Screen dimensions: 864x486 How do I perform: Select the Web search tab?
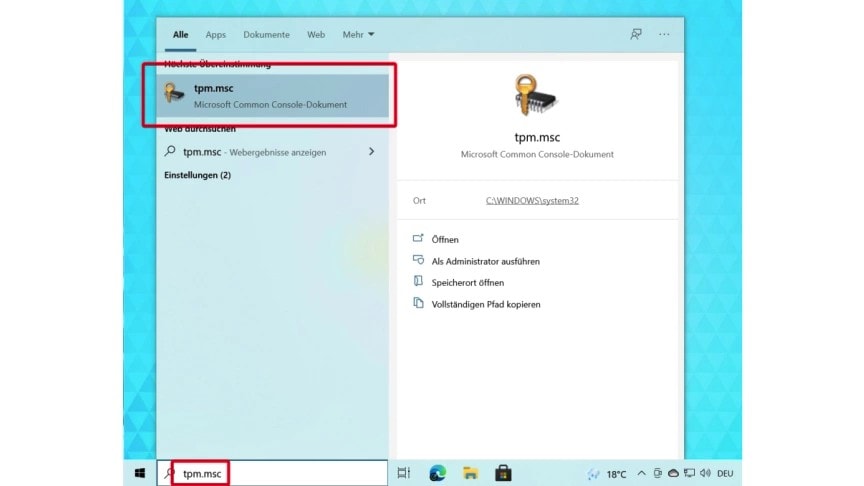click(x=316, y=34)
